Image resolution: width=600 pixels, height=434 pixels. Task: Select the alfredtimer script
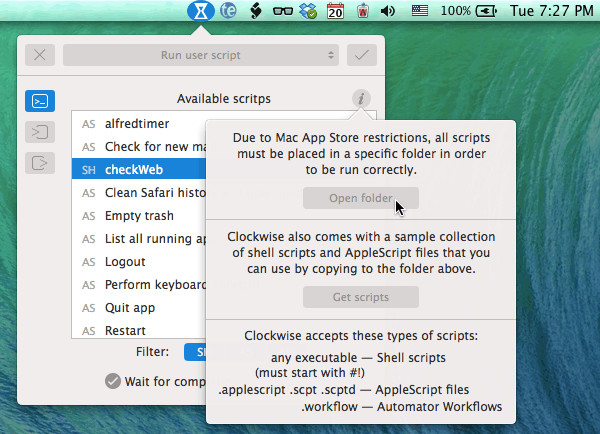pyautogui.click(x=139, y=124)
